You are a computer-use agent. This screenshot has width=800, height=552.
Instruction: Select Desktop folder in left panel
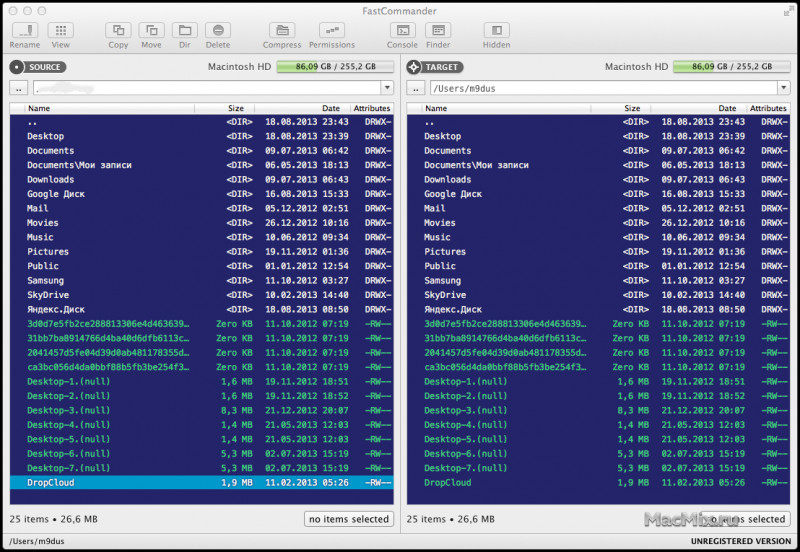click(202, 136)
